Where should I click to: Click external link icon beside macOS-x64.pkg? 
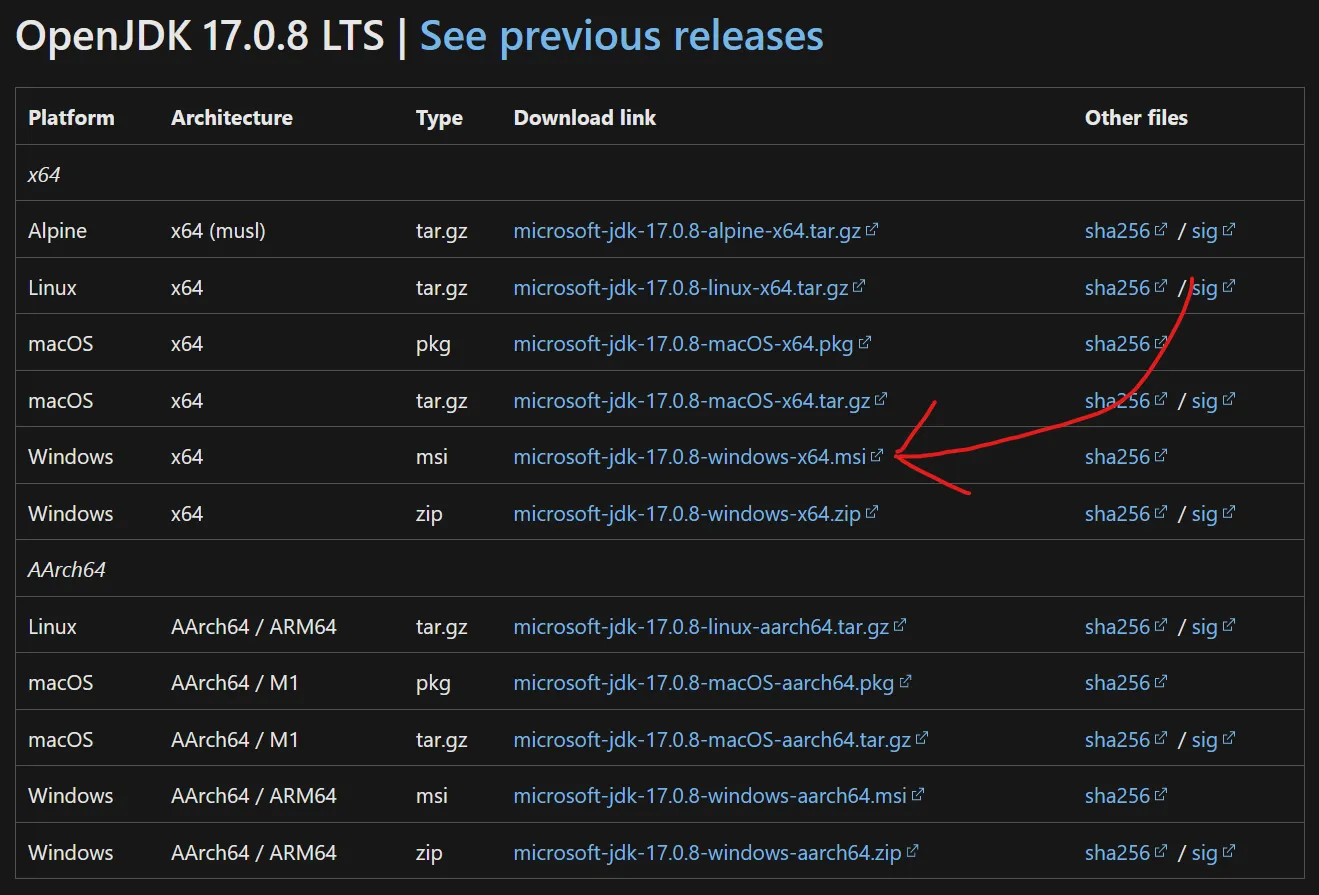click(866, 342)
